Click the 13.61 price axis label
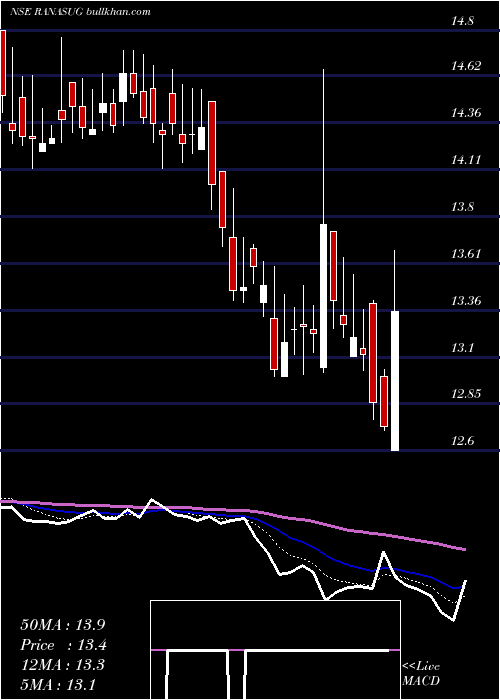Screen dimensions: 500x700 click(467, 254)
